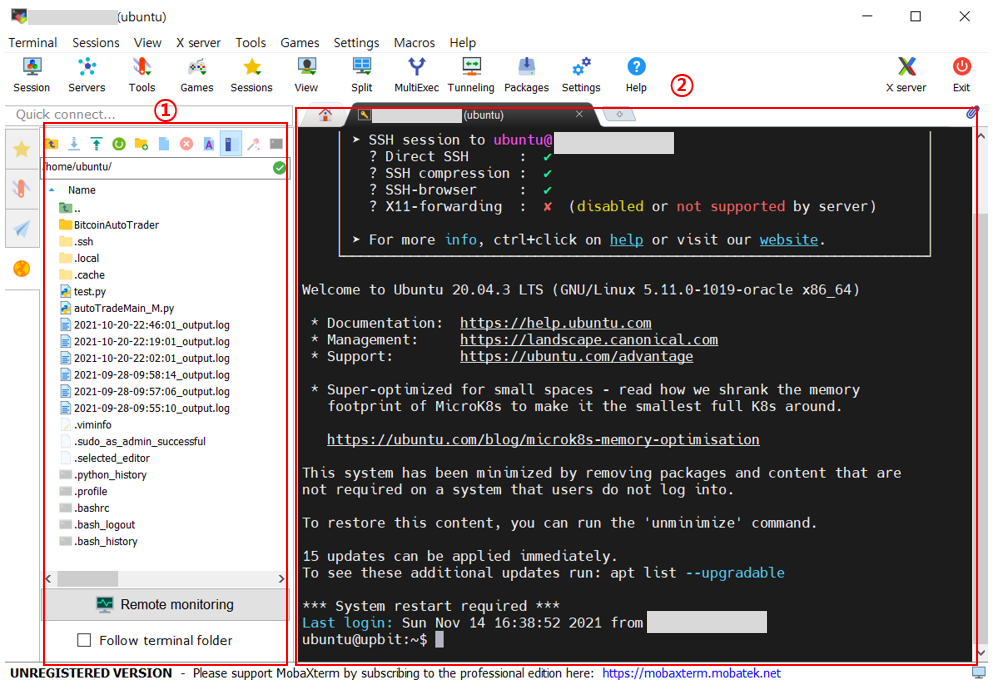Switch to the (ubuntu) terminal tab
Image resolution: width=1004 pixels, height=693 pixels.
tap(473, 115)
